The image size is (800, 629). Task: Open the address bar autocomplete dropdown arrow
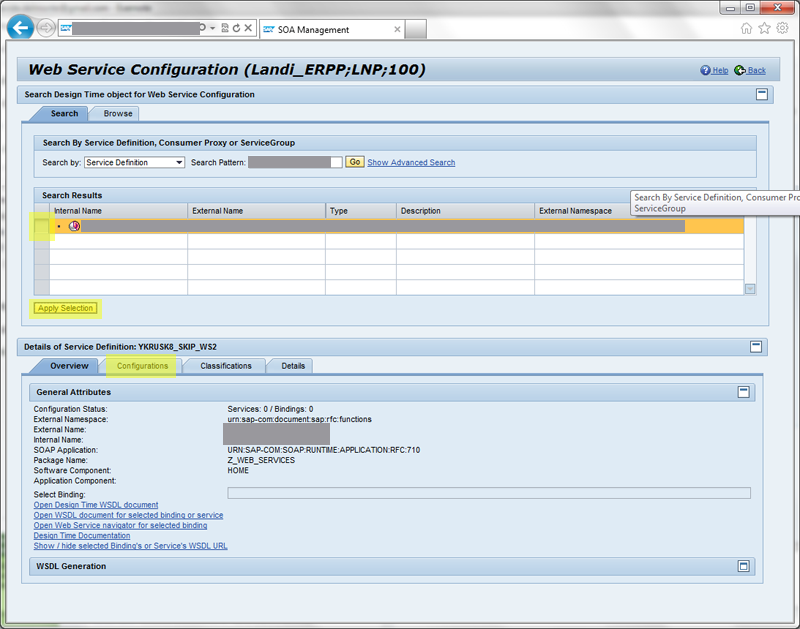213,28
